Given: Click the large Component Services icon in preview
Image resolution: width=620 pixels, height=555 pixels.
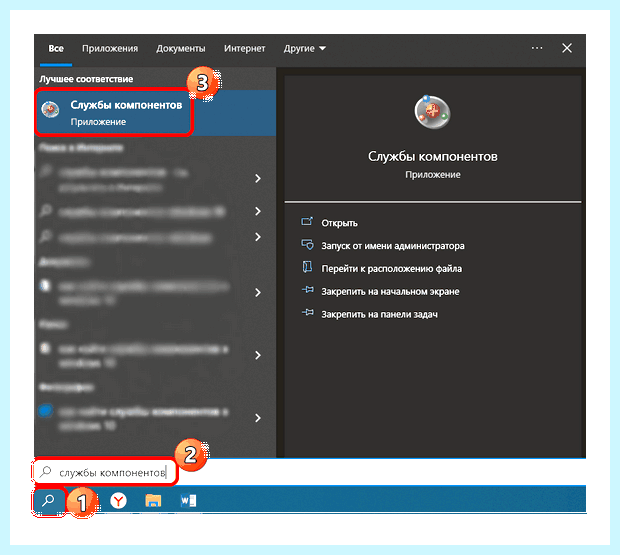Looking at the screenshot, I should tap(432, 112).
